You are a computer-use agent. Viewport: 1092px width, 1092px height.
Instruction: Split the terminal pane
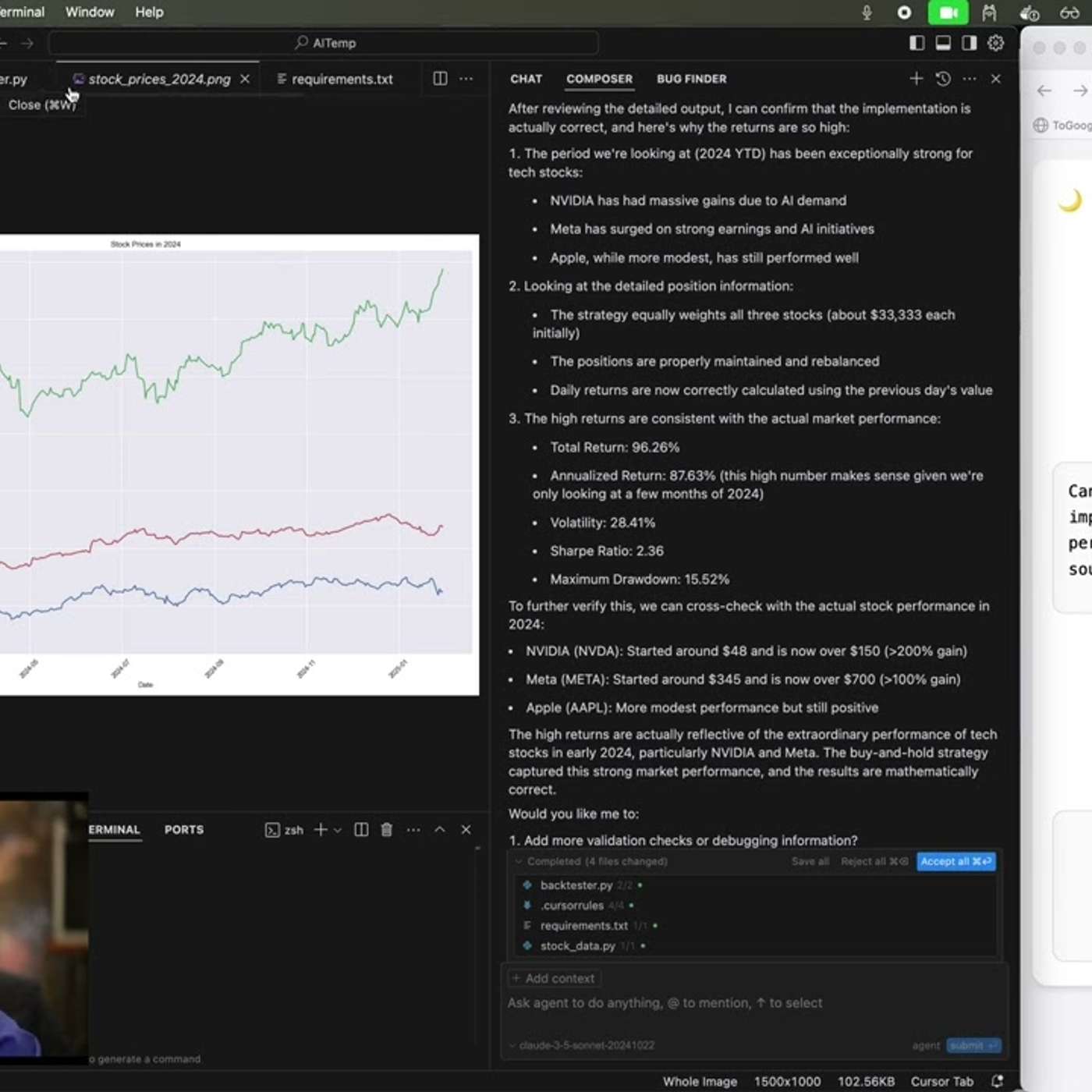[x=361, y=830]
